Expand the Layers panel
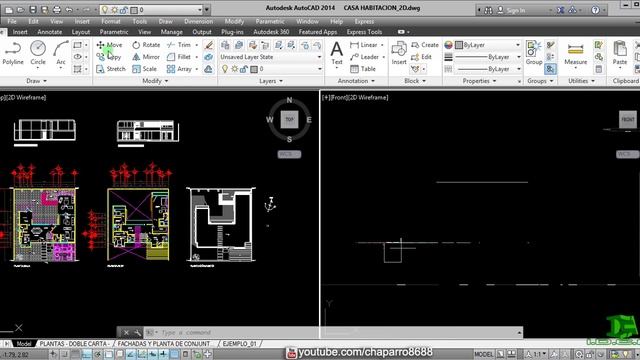The width and height of the screenshot is (640, 360). coord(271,81)
